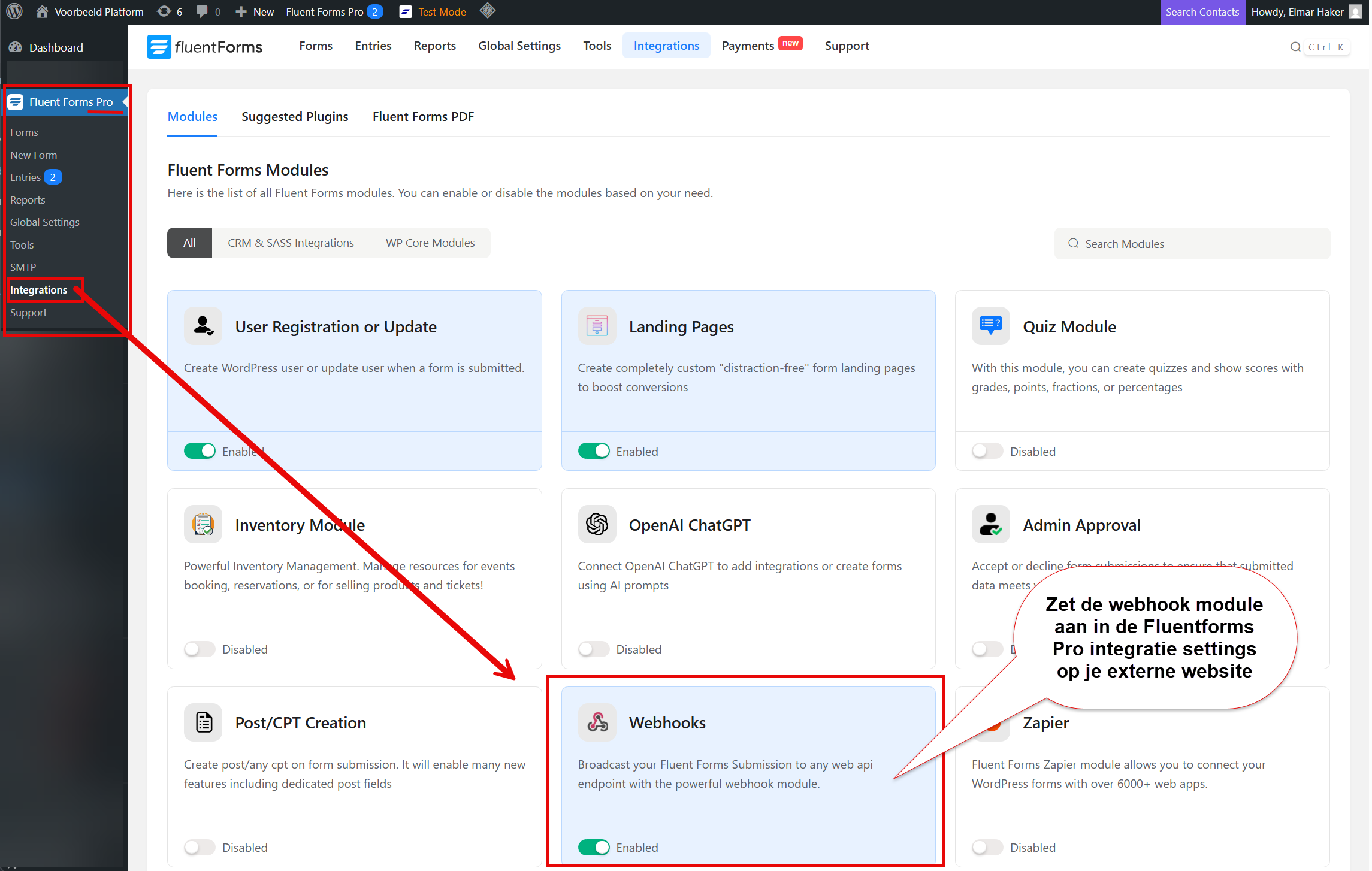Click the Landing Pages module icon
The height and width of the screenshot is (871, 1372).
pyautogui.click(x=597, y=326)
